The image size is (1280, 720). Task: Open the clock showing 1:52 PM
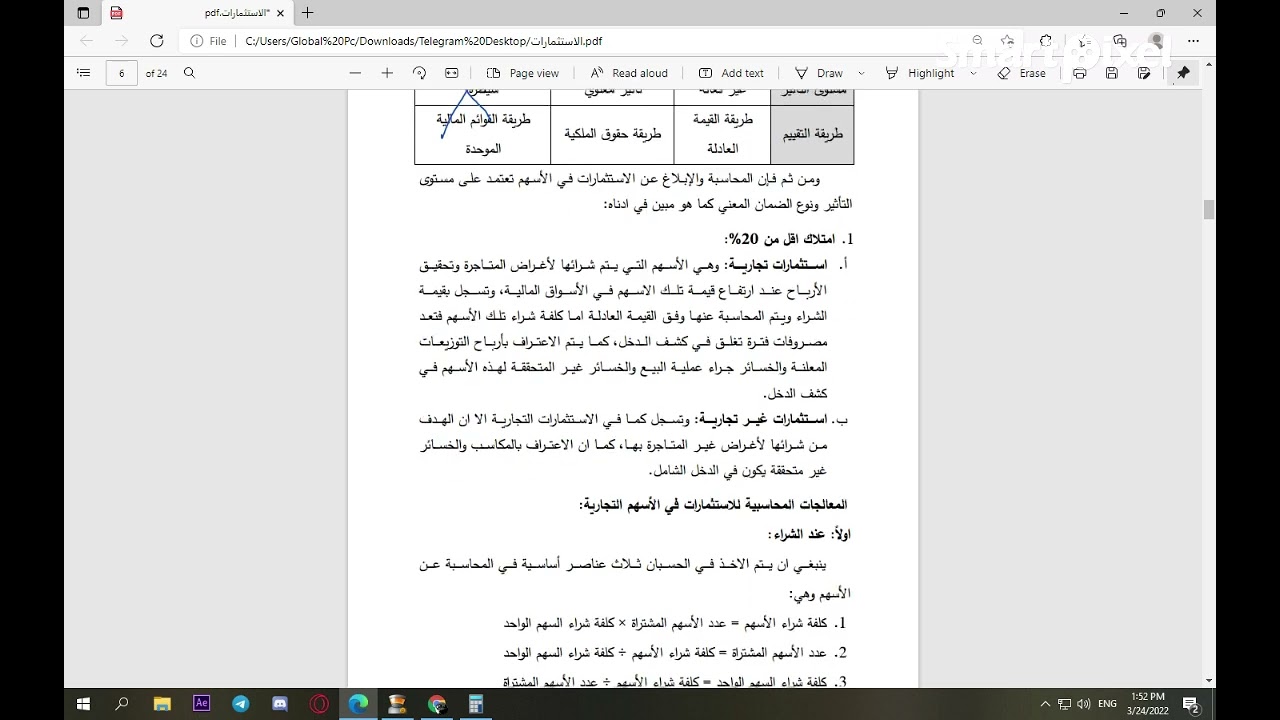(1148, 704)
